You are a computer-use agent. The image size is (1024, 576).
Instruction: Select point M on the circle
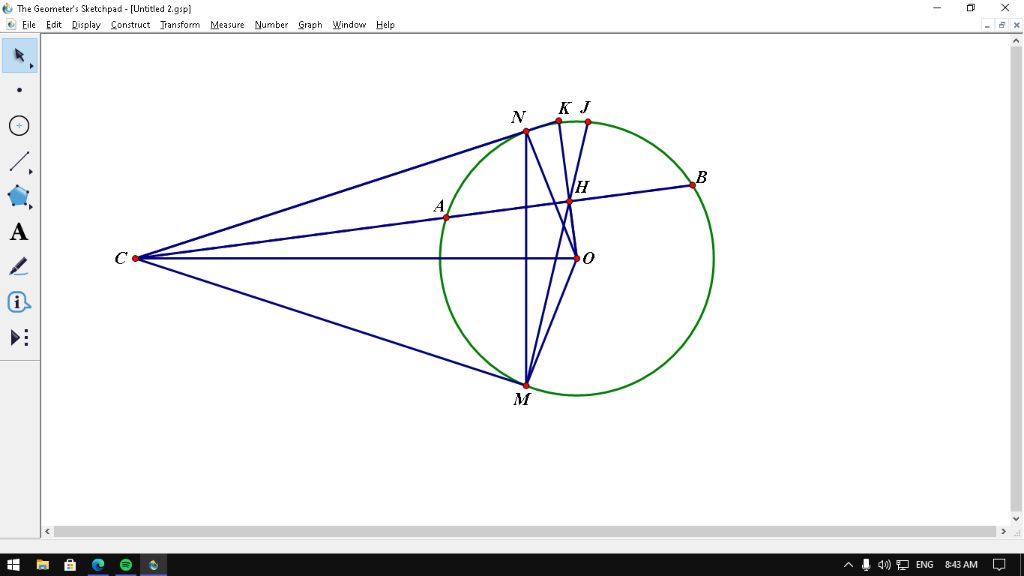pos(526,386)
